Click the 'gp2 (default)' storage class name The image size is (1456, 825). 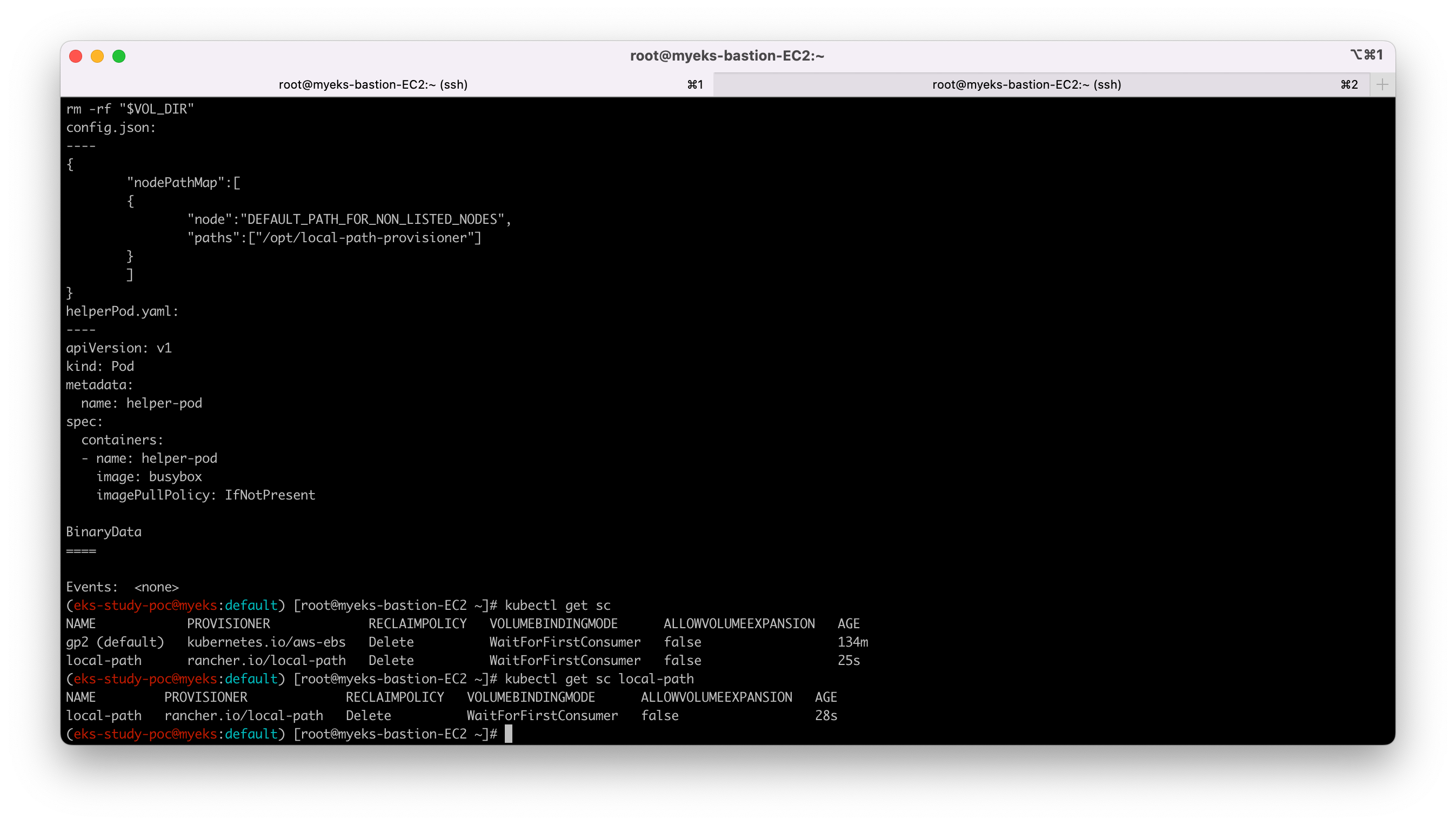click(115, 642)
